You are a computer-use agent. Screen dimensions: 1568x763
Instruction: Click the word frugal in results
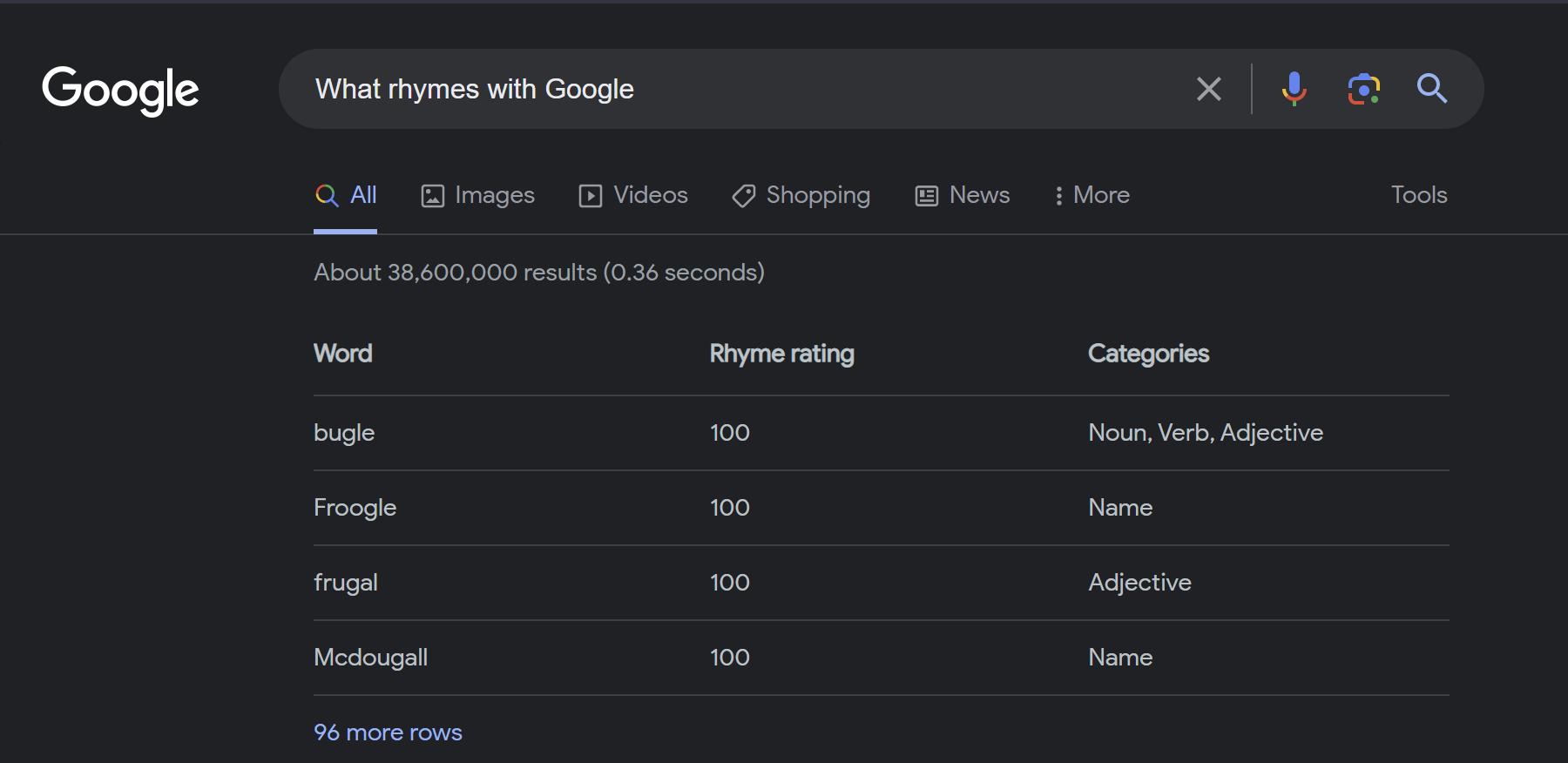pyautogui.click(x=346, y=583)
